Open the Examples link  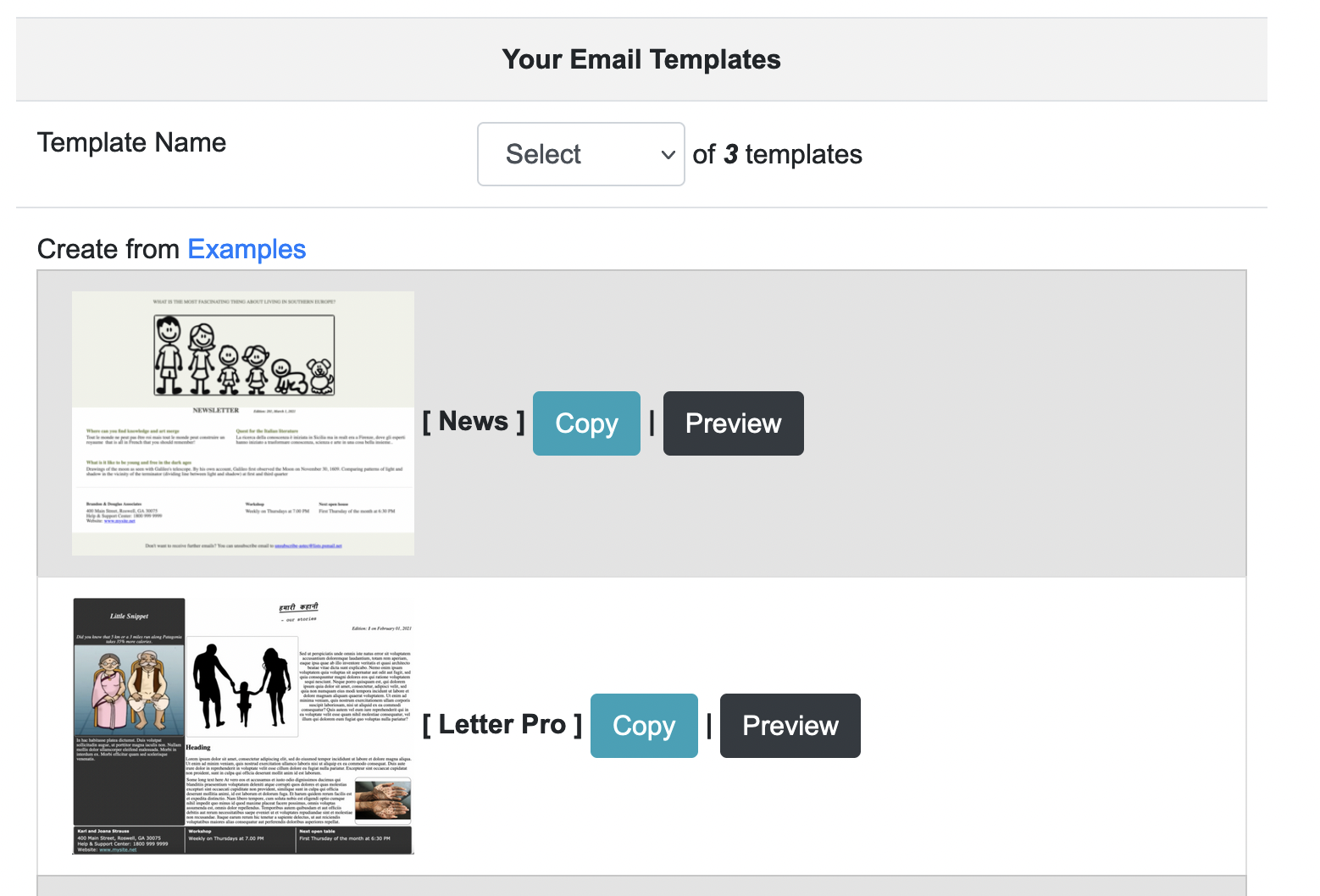pyautogui.click(x=247, y=249)
